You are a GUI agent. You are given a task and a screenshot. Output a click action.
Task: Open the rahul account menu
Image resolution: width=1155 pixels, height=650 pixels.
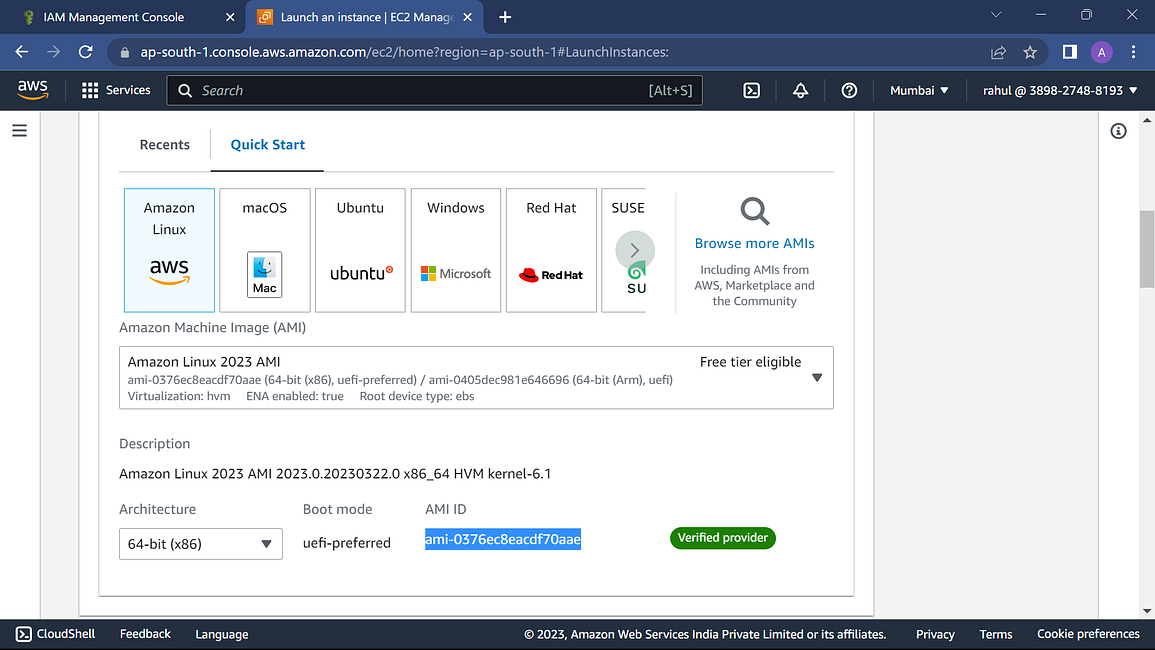[1060, 91]
